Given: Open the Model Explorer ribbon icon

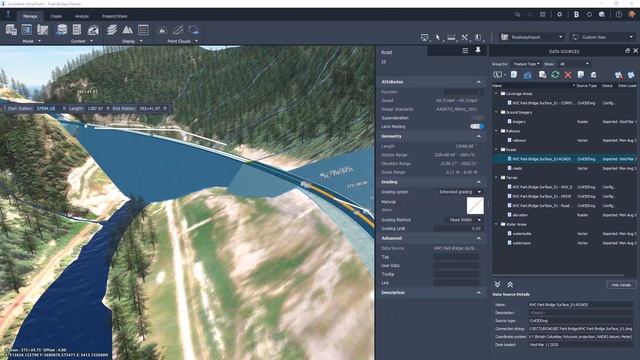Looking at the screenshot, I should coord(11,30).
